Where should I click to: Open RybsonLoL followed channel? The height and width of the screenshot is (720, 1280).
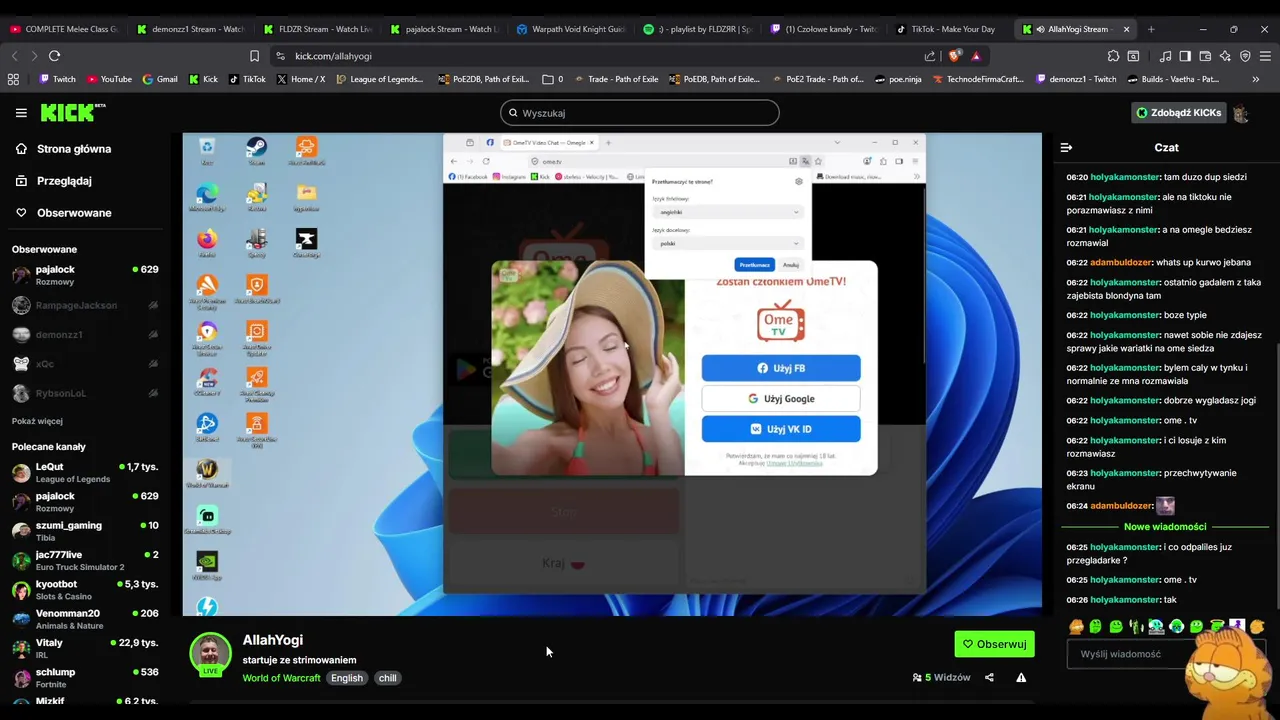(85, 393)
